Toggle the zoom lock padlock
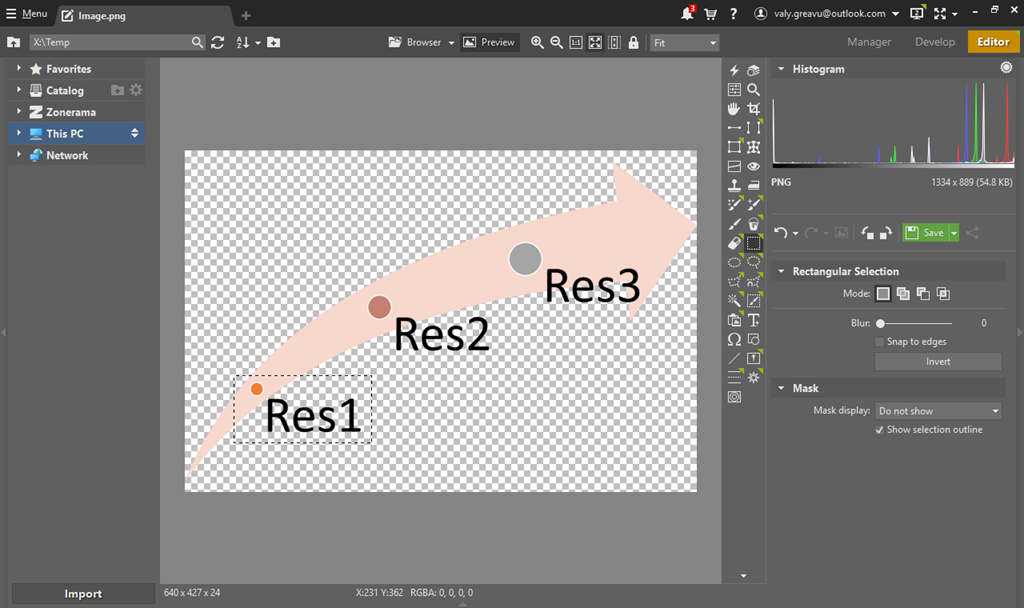1024x608 pixels. click(x=634, y=43)
